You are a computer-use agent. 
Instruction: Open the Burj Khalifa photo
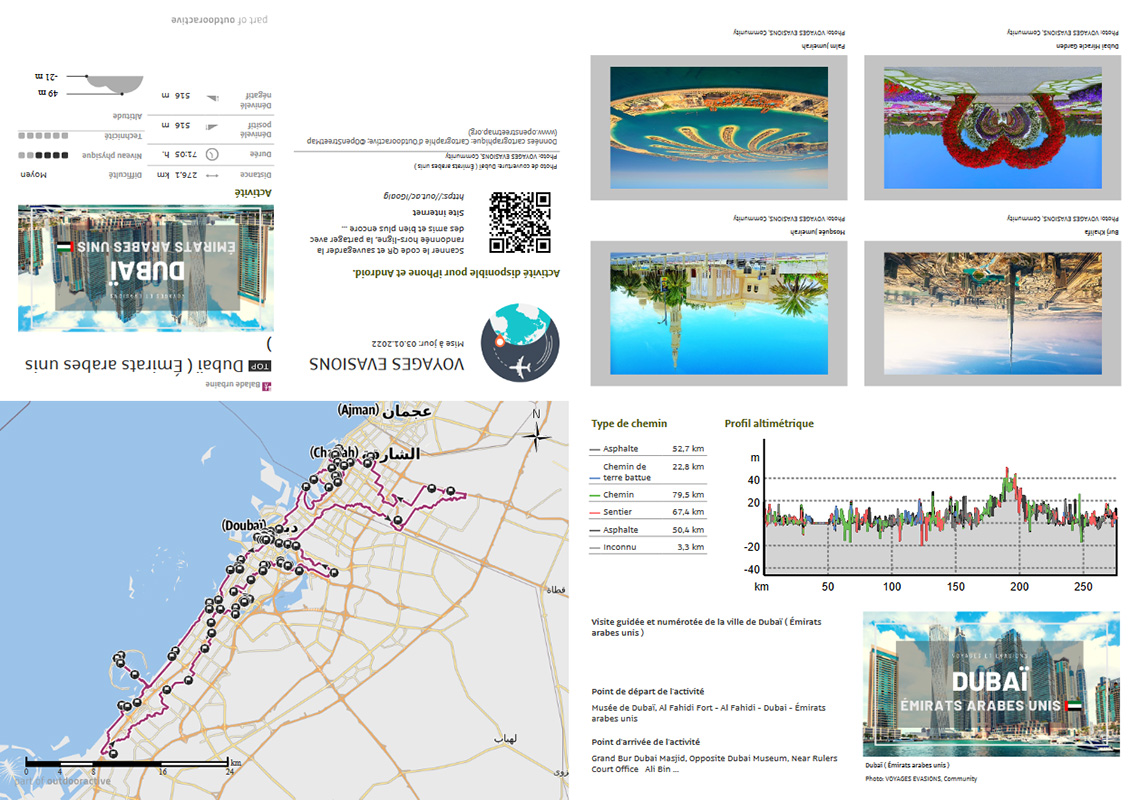pyautogui.click(x=992, y=313)
